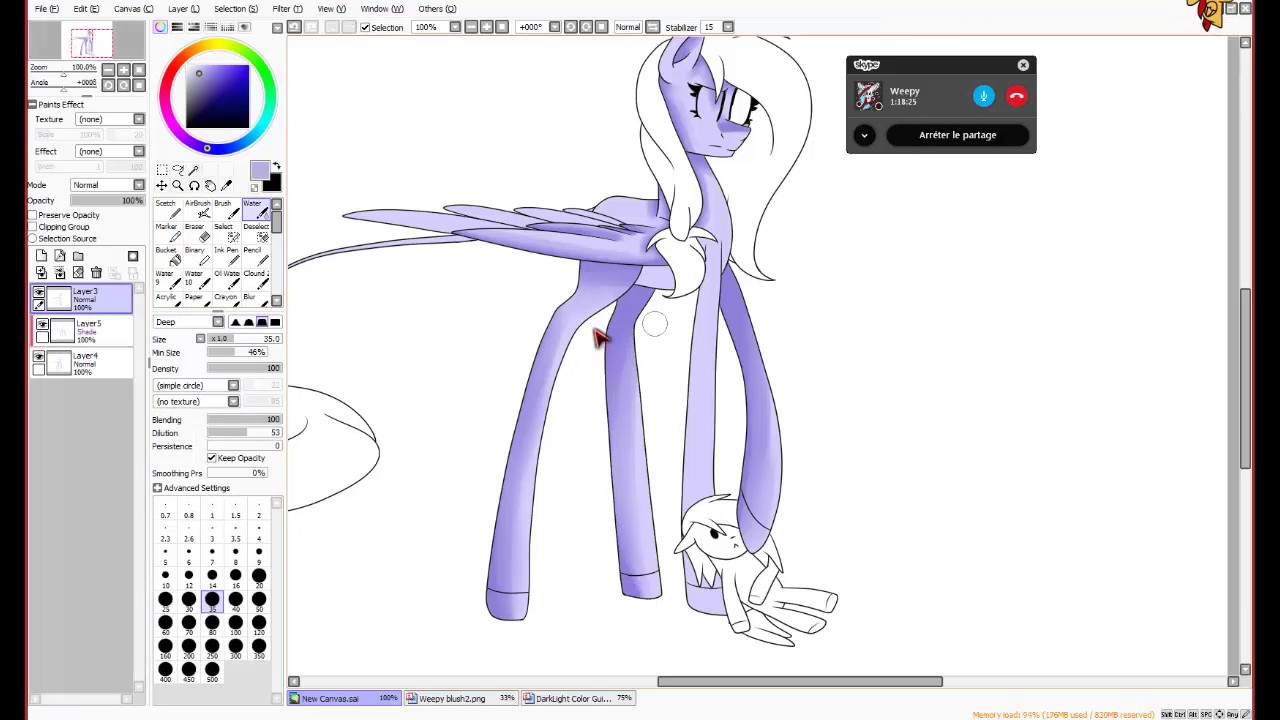
Task: Choose the Bucket fill tool
Action: (x=166, y=256)
